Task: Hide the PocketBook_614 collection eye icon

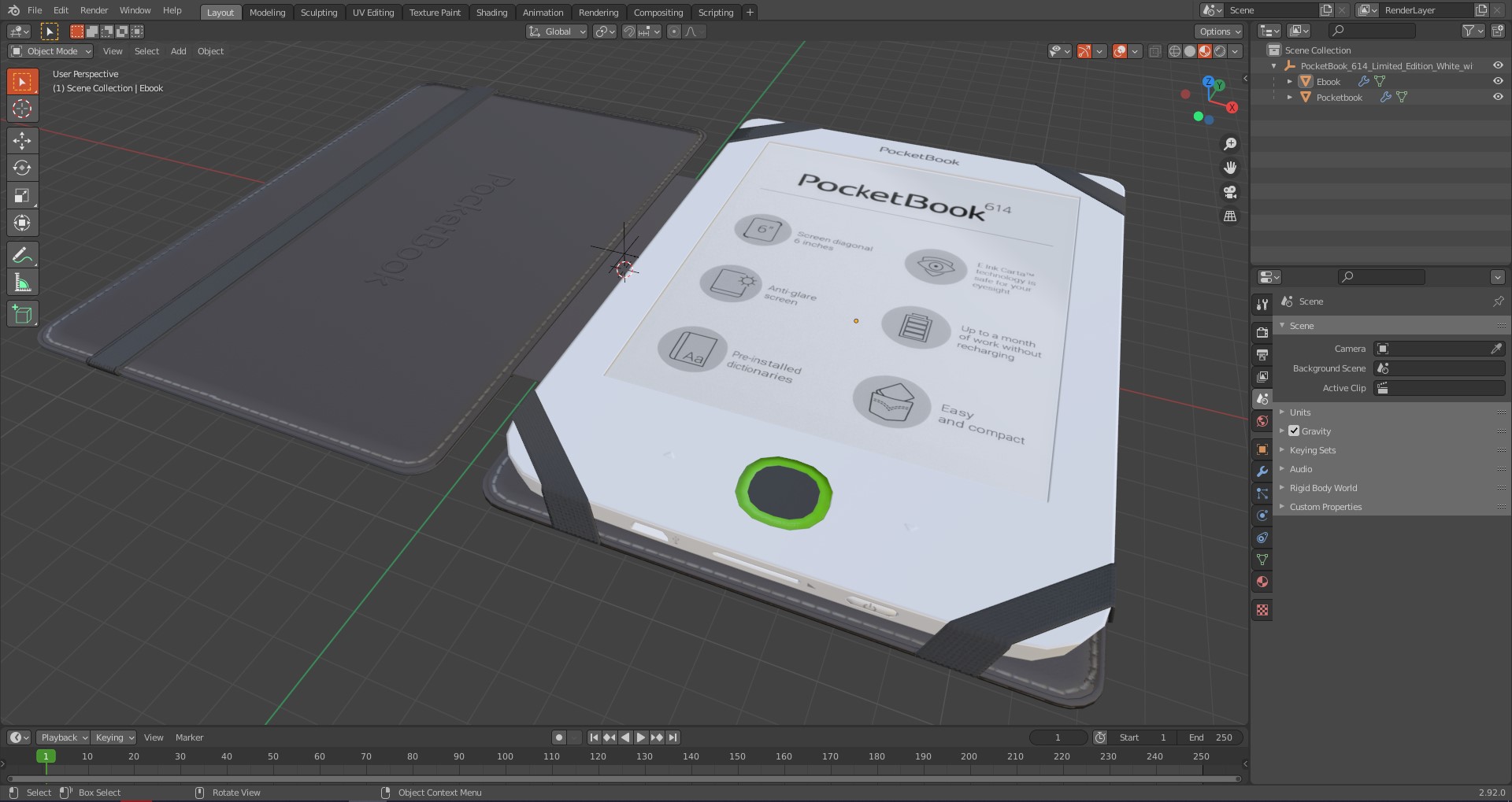Action: tap(1498, 65)
